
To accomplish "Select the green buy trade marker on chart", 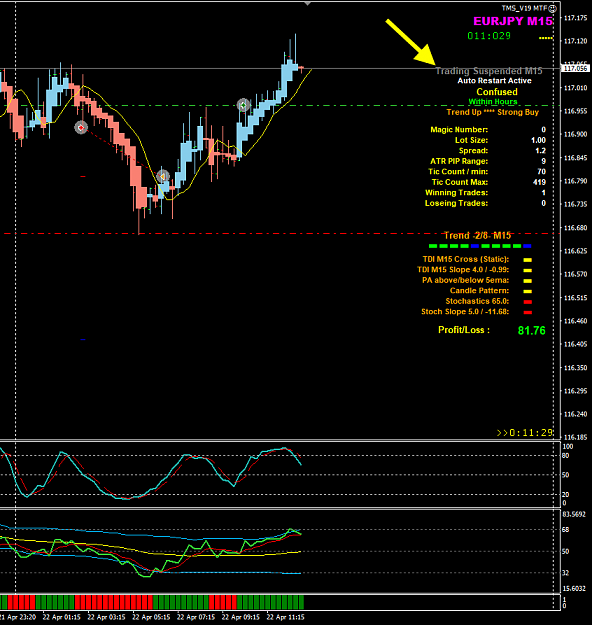I will pyautogui.click(x=243, y=105).
